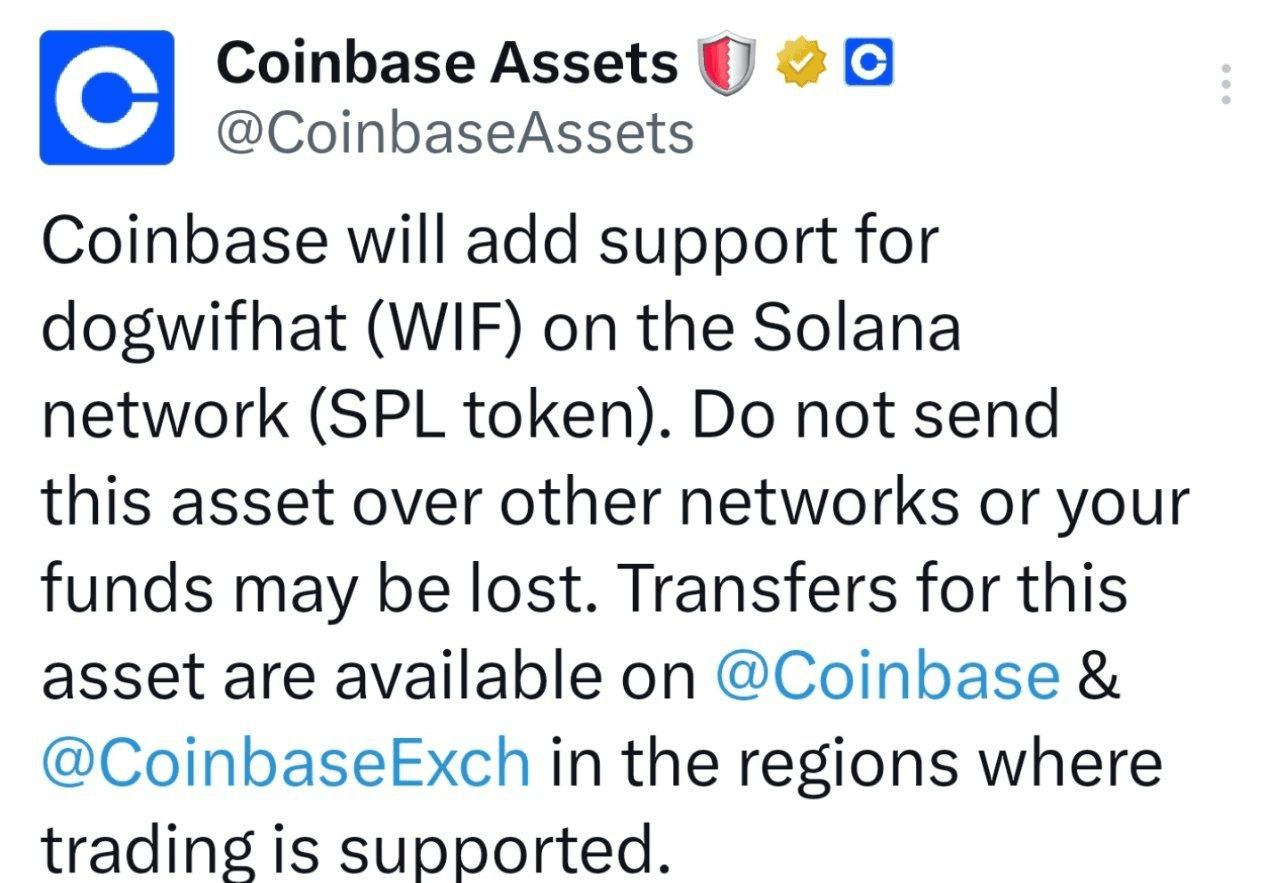The width and height of the screenshot is (1280, 883).
Task: Open the @Coinbase mention link
Action: [x=888, y=675]
